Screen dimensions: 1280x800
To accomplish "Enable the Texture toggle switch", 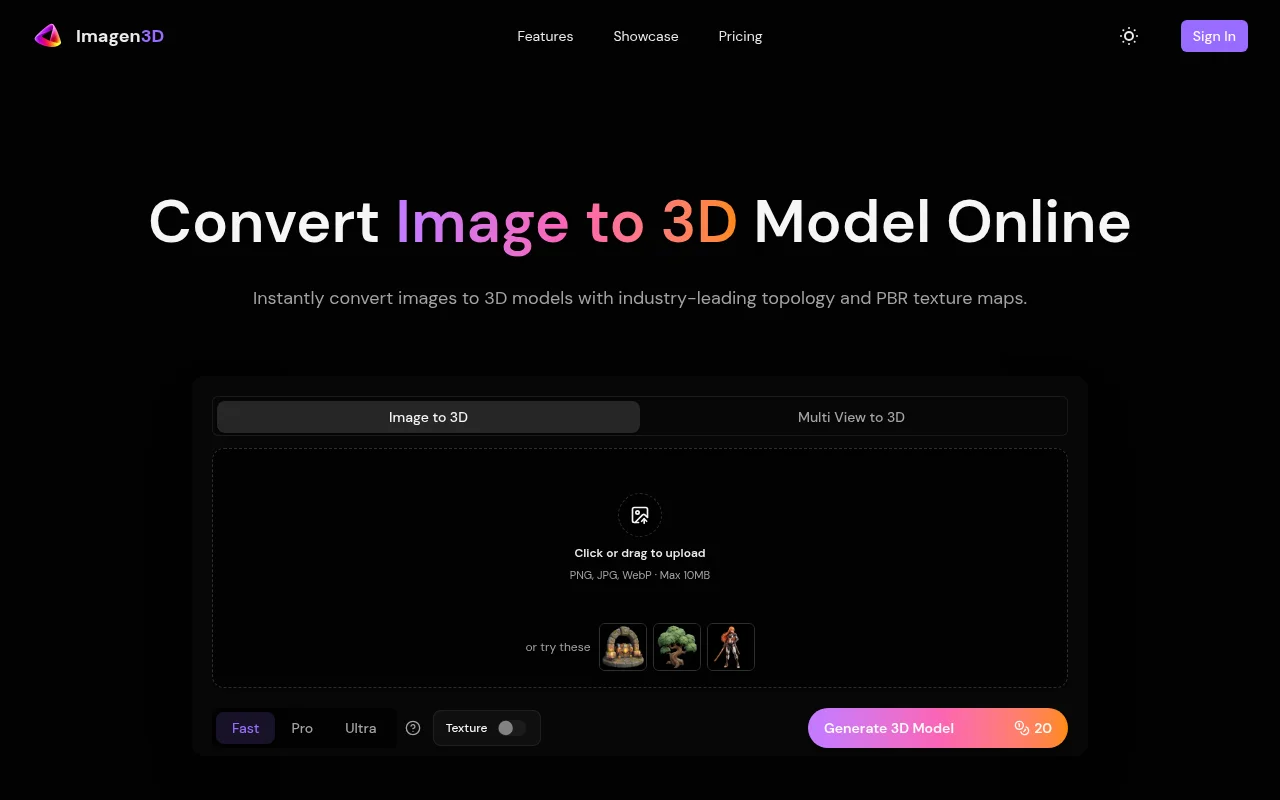I will point(511,728).
